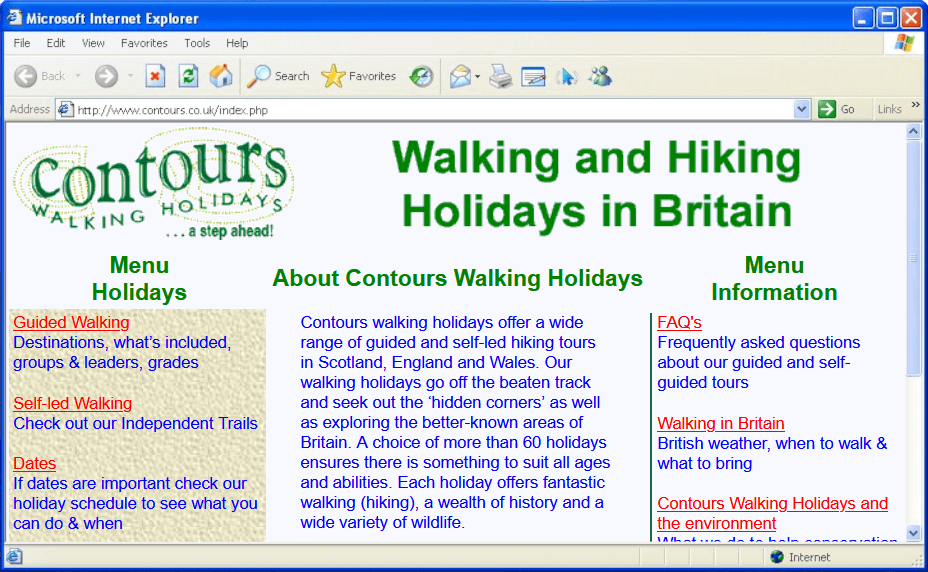The image size is (928, 572).
Task: Click the Links toolbar label
Action: [889, 109]
